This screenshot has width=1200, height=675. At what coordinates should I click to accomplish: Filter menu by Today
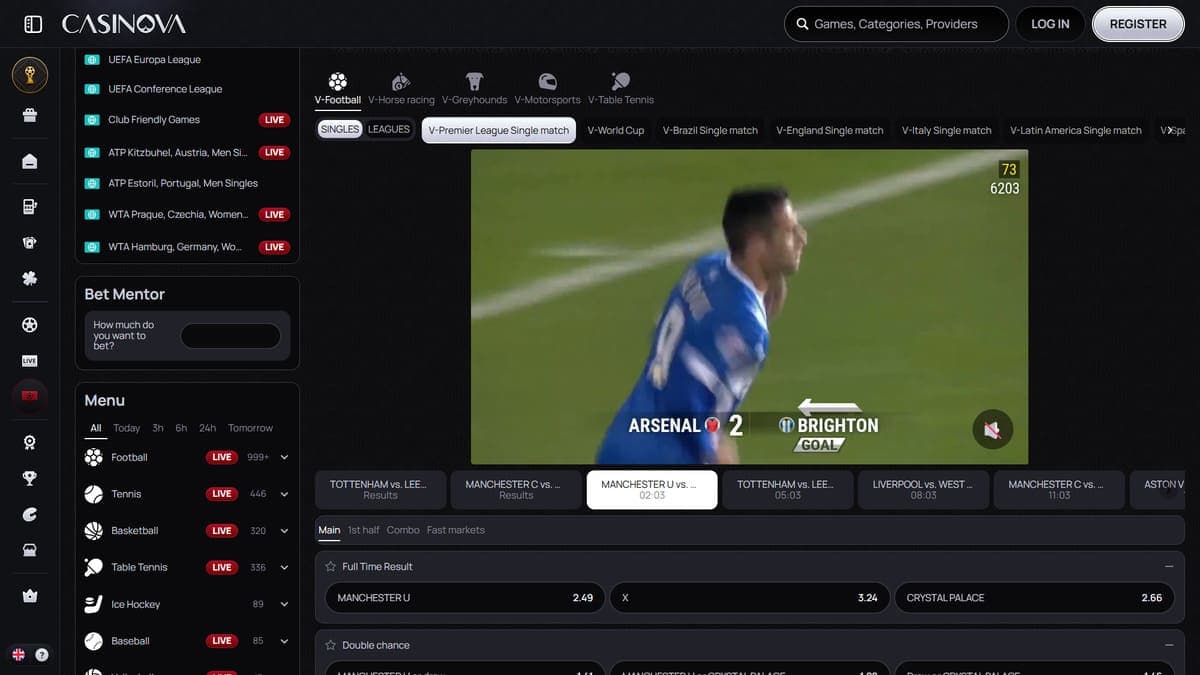[127, 428]
